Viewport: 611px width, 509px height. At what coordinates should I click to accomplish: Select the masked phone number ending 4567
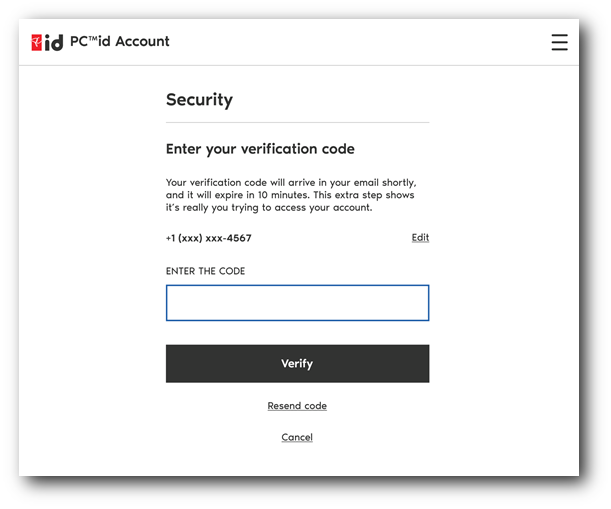208,238
